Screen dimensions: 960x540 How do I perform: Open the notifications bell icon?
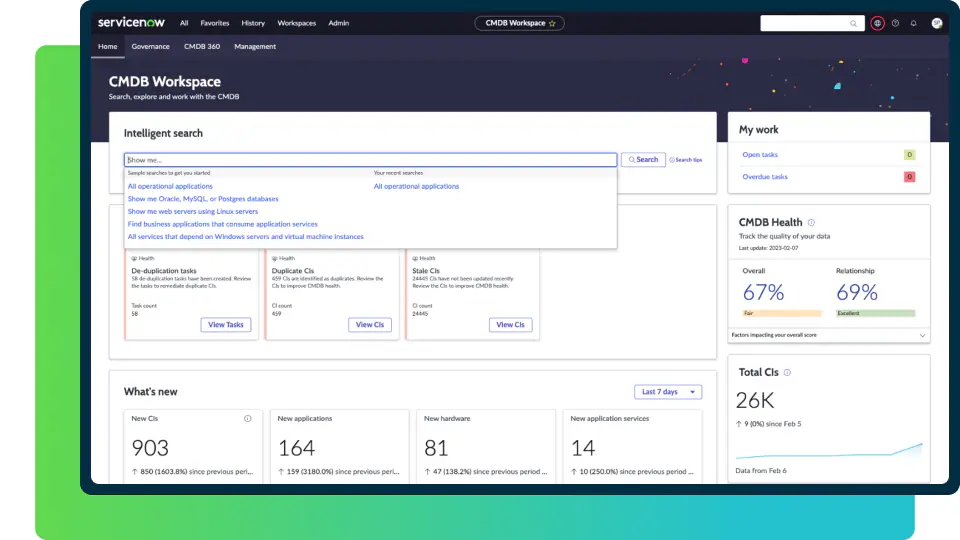click(913, 23)
